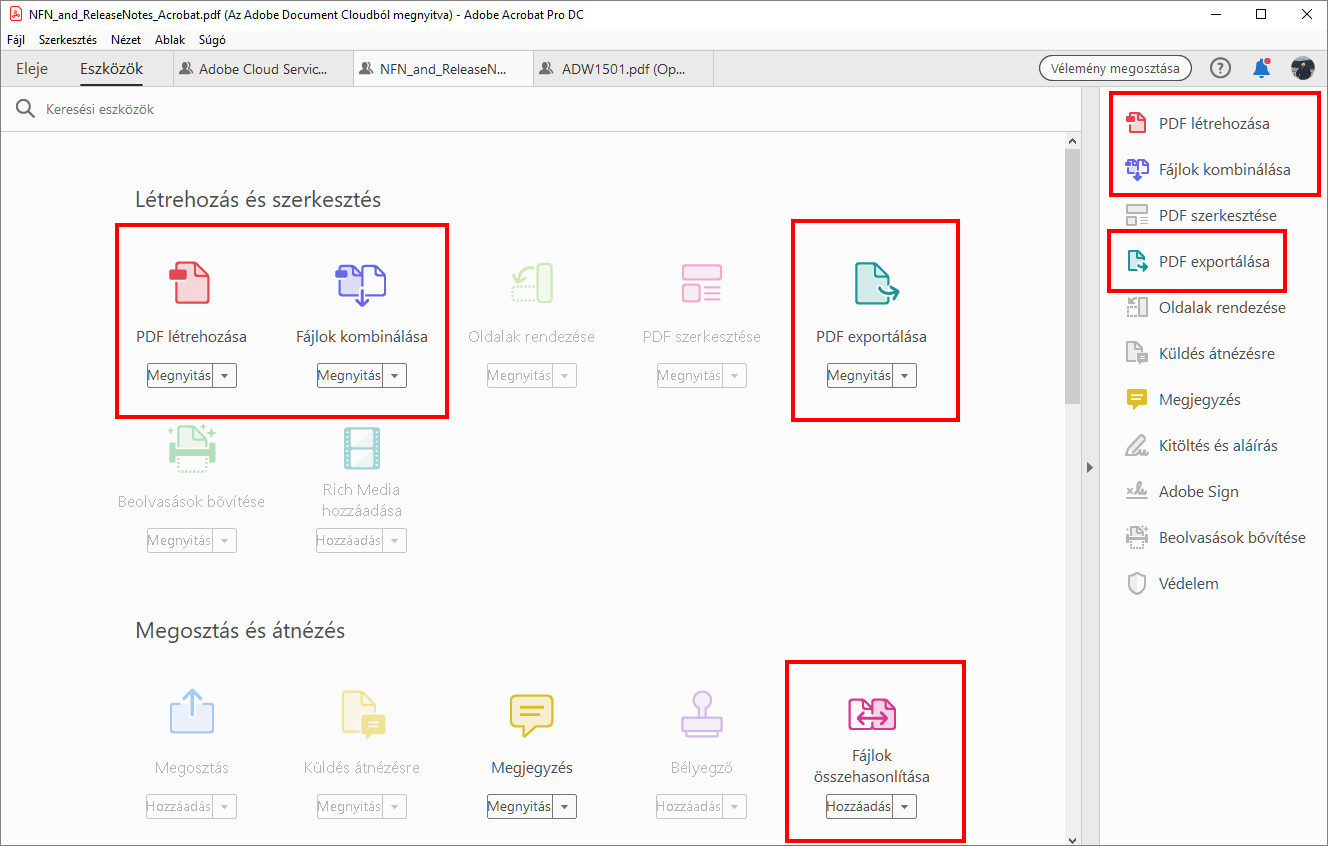Open the Szerkesztés menu

[68, 40]
